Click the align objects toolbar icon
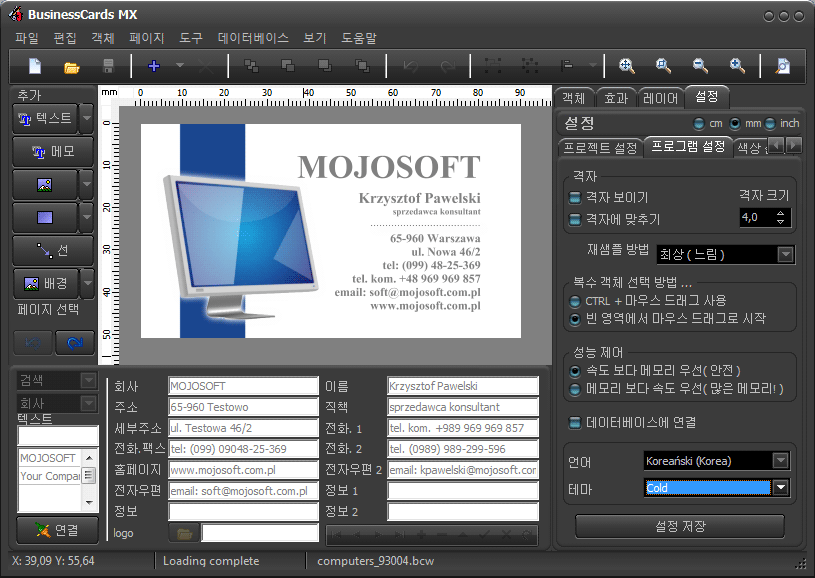The image size is (815, 578). [567, 66]
